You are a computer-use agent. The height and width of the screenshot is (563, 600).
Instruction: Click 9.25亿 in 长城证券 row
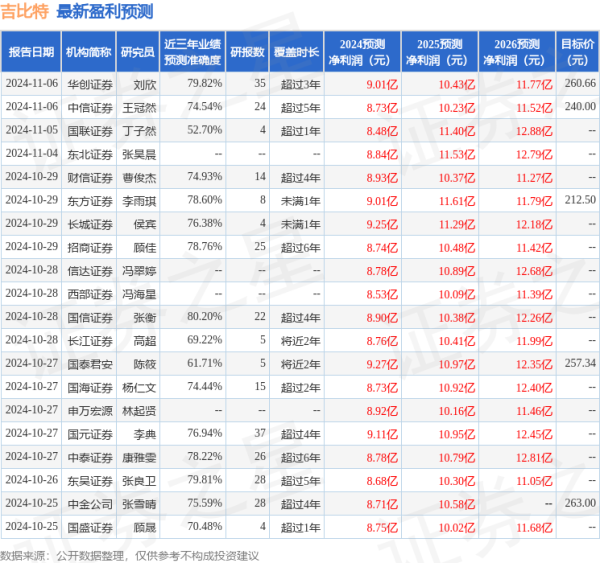pos(382,224)
